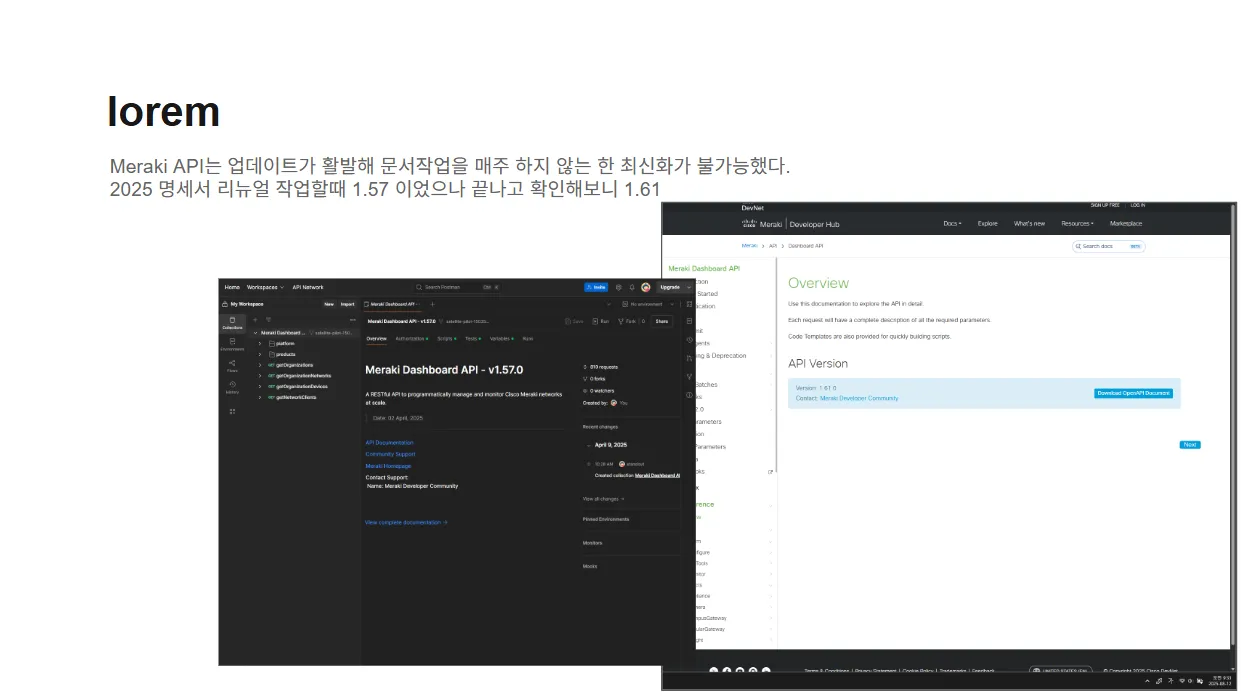Open the configure-sidebar grid icon in Postman
The height and width of the screenshot is (699, 1253).
(232, 411)
